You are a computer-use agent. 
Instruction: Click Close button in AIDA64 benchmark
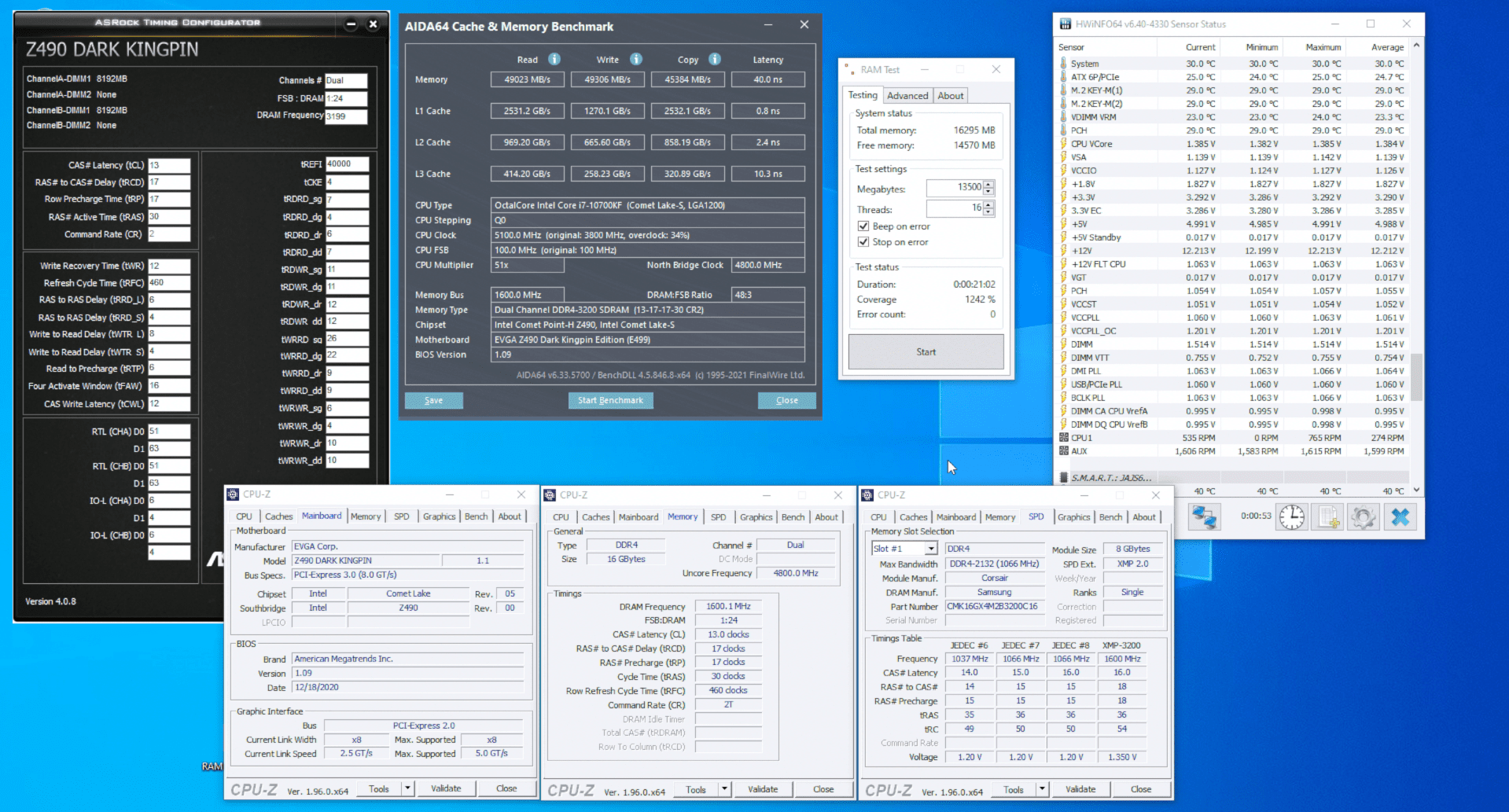786,400
